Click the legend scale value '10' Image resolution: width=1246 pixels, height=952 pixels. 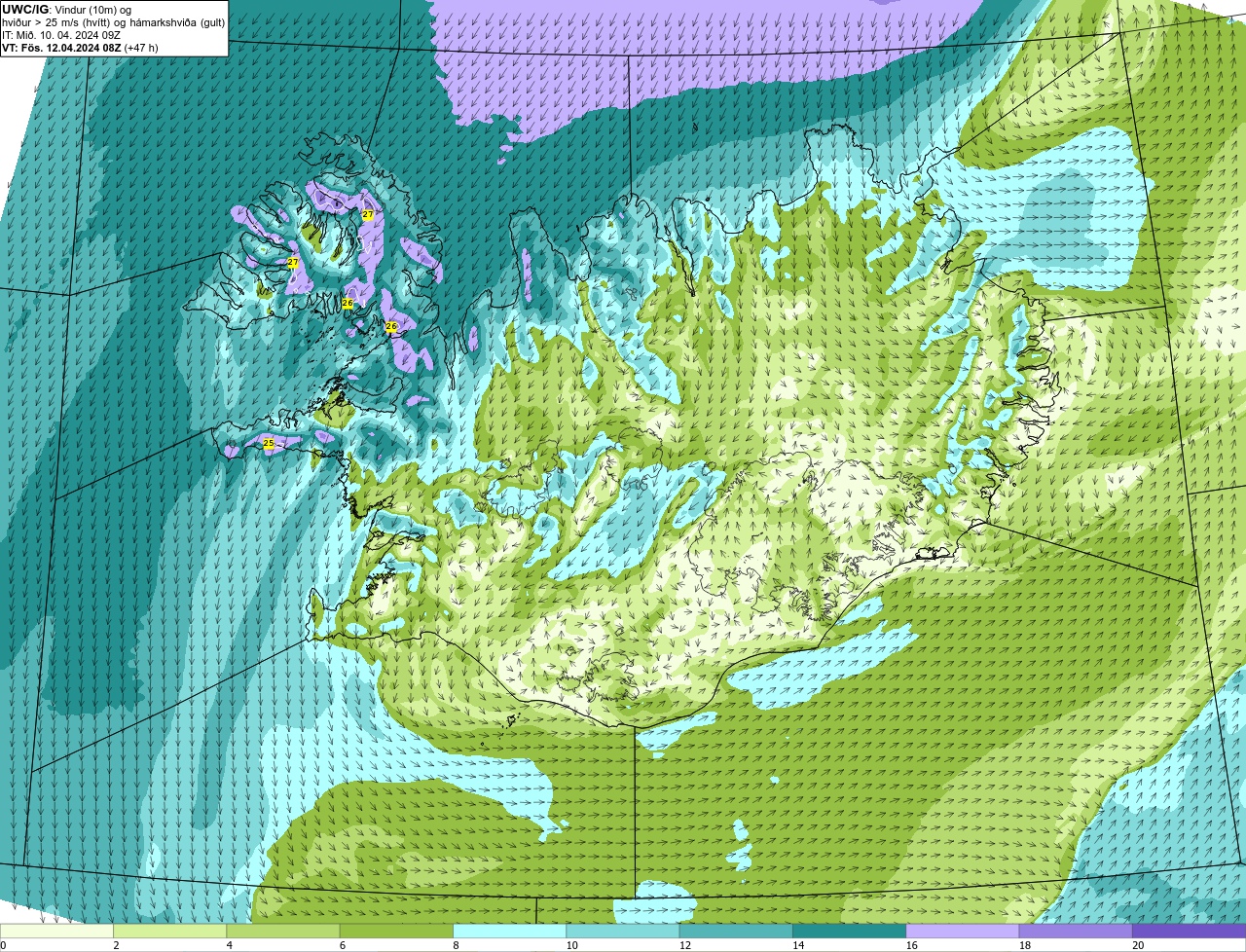pyautogui.click(x=571, y=945)
